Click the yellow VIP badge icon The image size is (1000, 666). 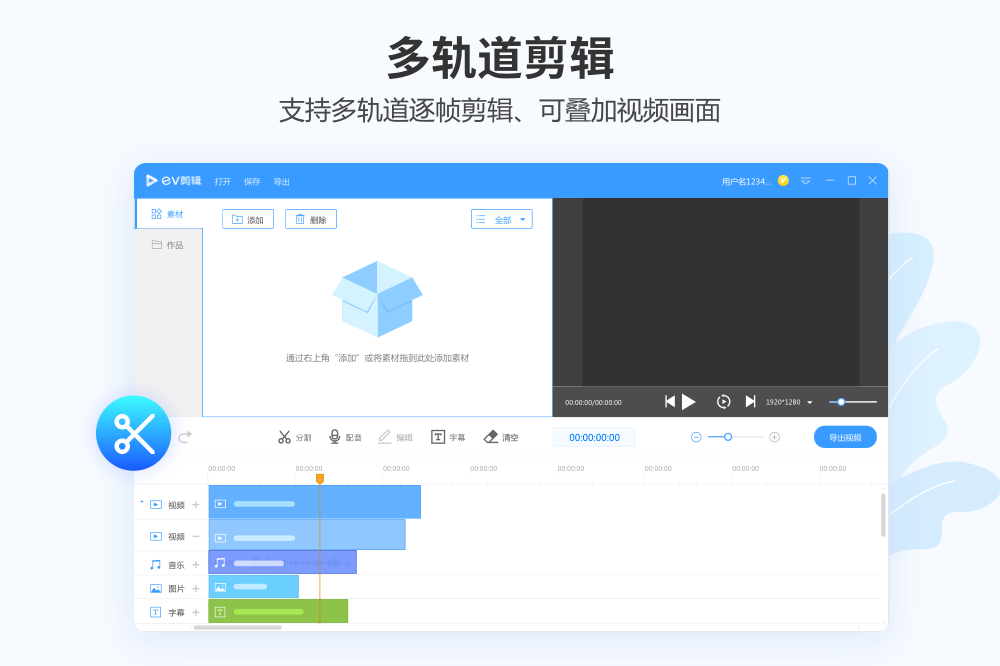[783, 181]
